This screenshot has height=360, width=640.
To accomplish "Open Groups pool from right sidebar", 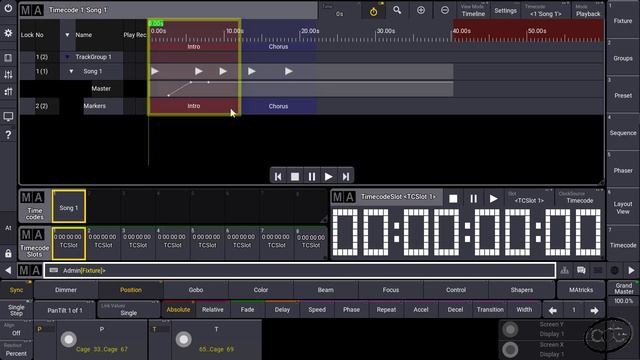I will click(x=623, y=57).
